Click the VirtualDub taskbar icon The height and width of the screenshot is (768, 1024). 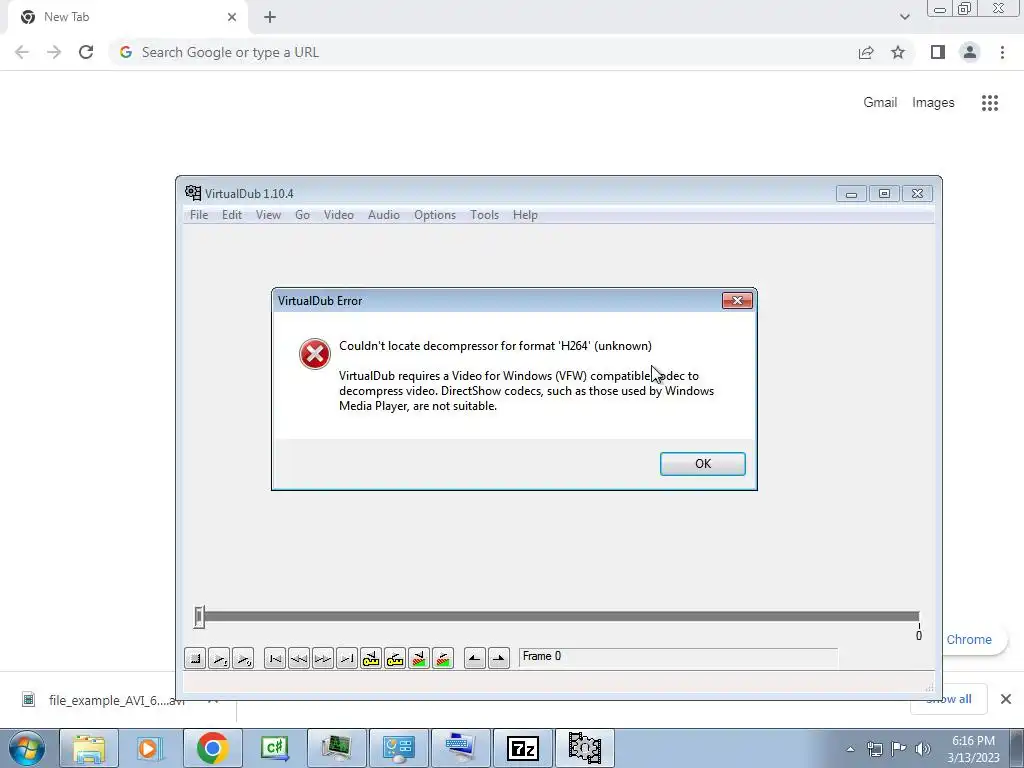click(584, 748)
